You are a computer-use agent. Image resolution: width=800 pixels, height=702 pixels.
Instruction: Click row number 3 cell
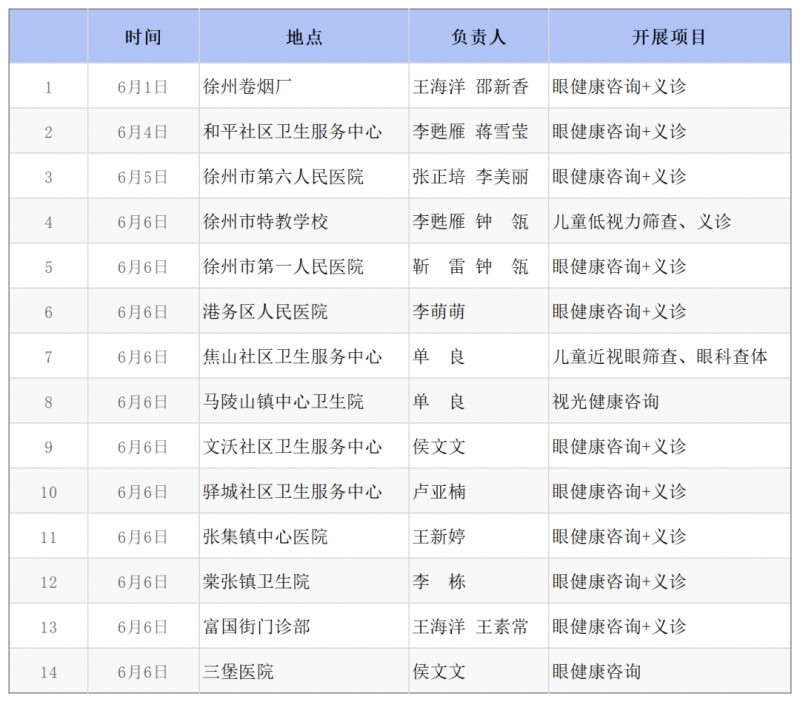coord(48,177)
